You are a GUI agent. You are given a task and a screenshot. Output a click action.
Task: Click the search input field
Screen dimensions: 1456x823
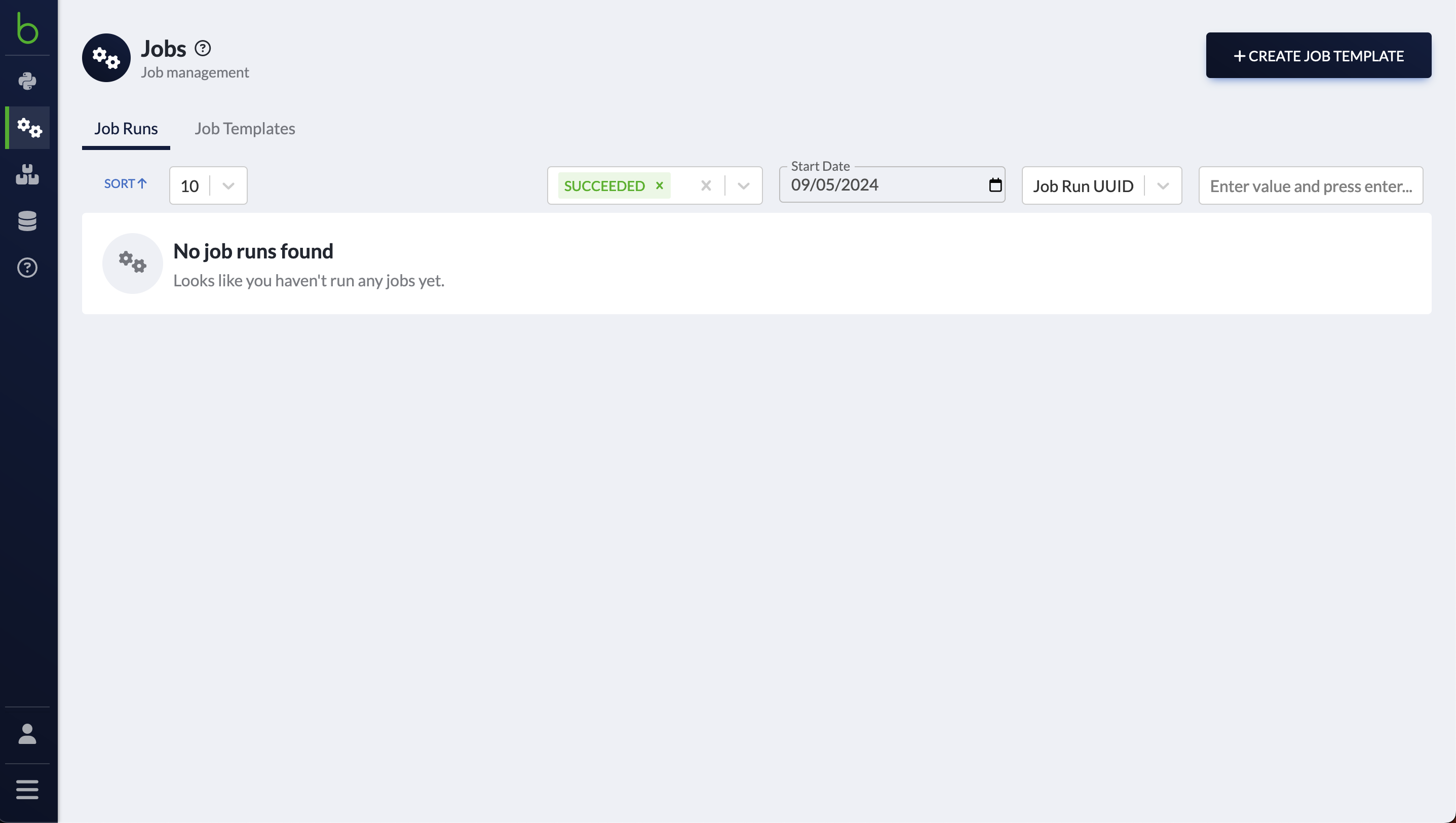pos(1311,185)
